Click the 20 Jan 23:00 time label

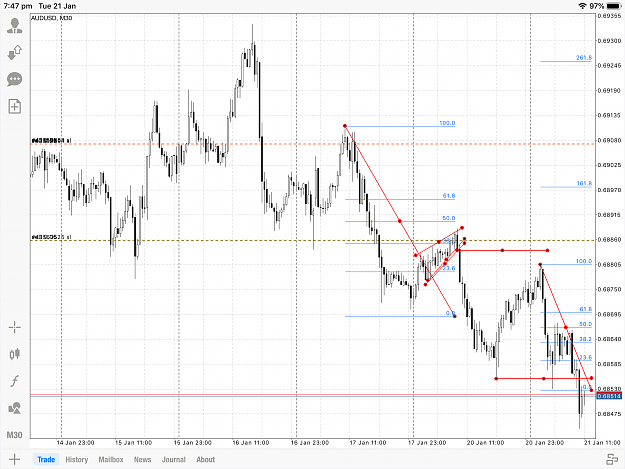pos(544,443)
